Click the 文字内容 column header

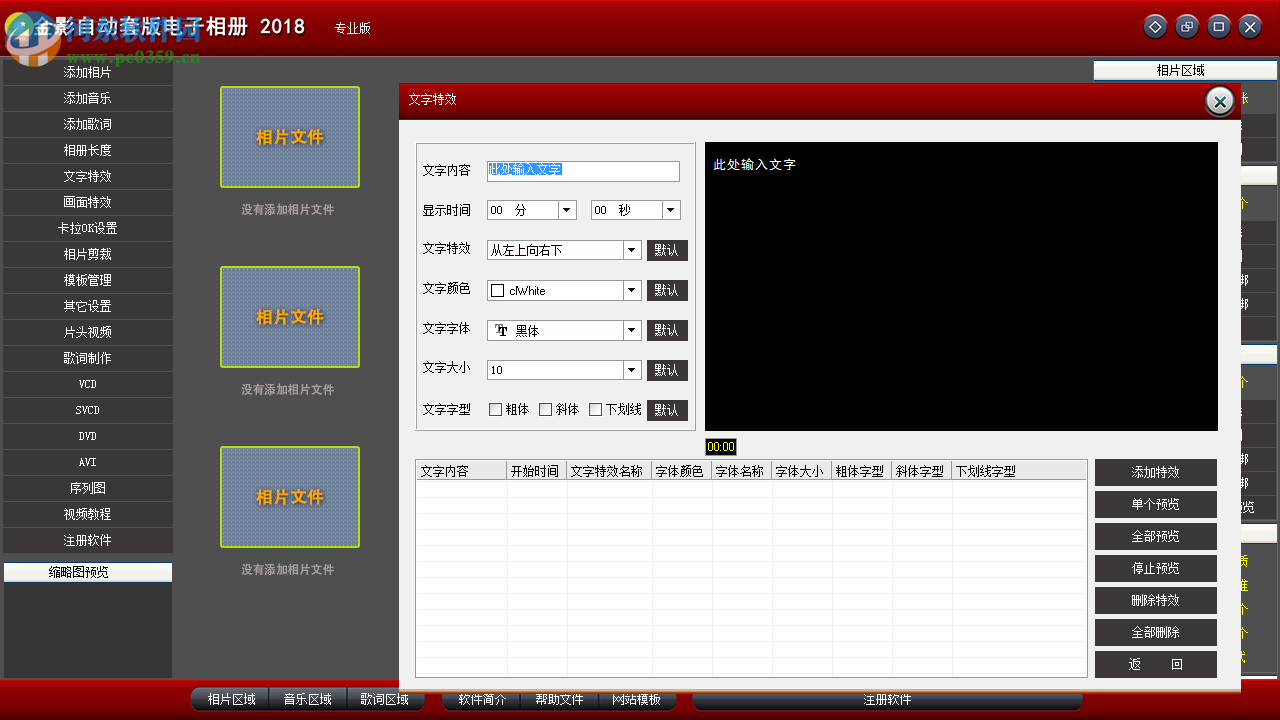click(x=462, y=471)
